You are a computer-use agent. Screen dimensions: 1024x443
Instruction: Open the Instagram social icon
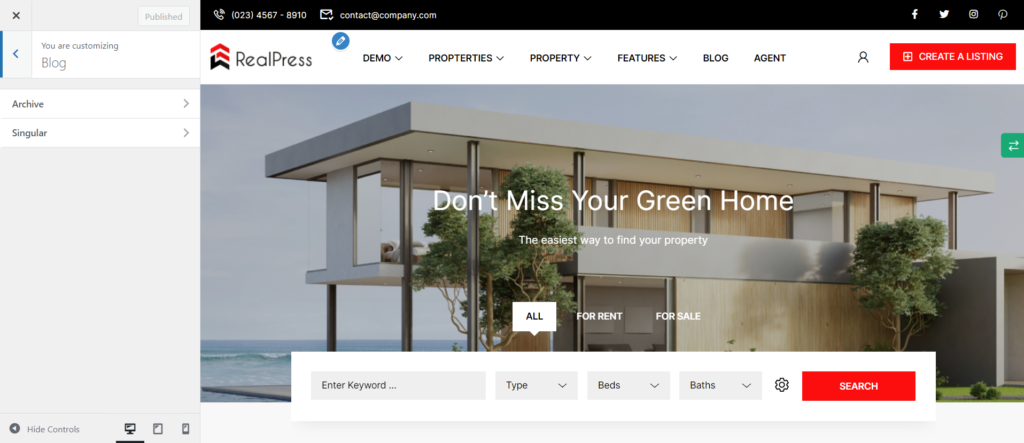(x=974, y=14)
